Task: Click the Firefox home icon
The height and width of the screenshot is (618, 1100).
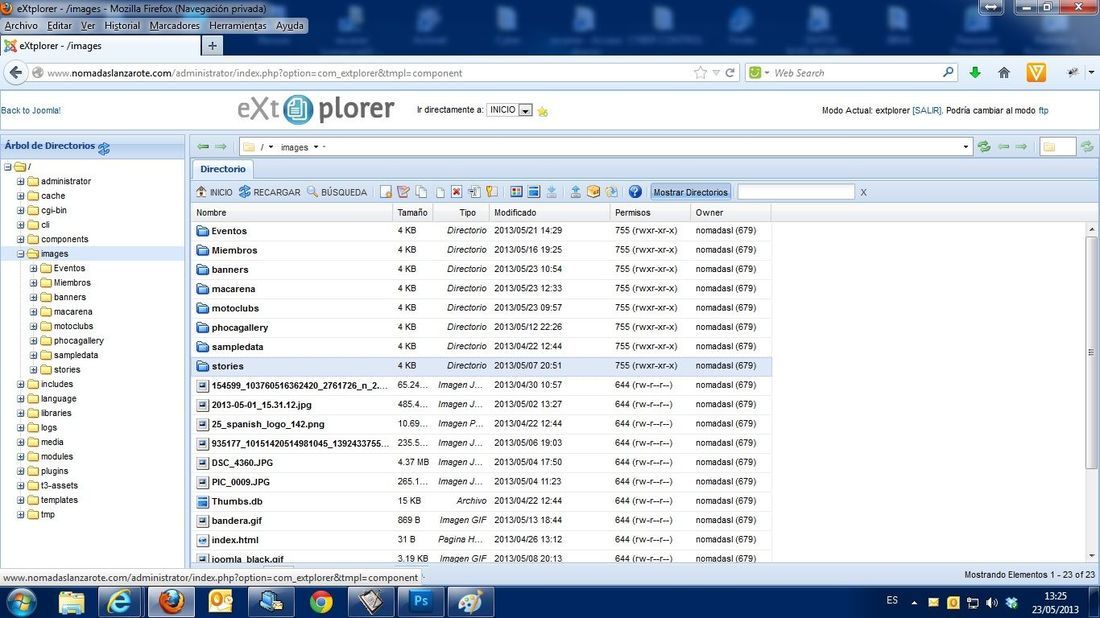Action: [1004, 72]
